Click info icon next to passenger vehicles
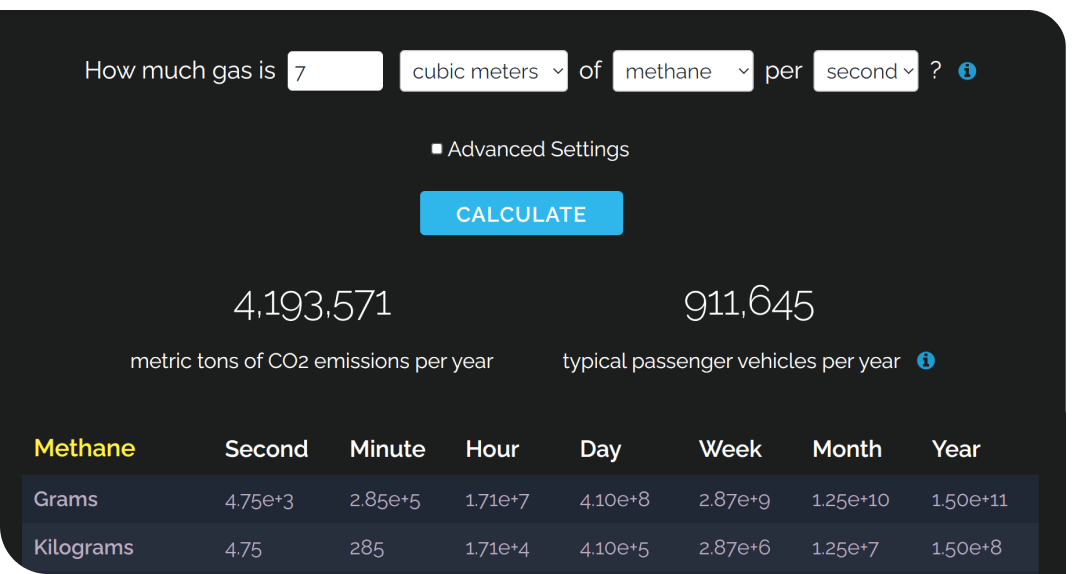The height and width of the screenshot is (574, 1076). tap(926, 361)
